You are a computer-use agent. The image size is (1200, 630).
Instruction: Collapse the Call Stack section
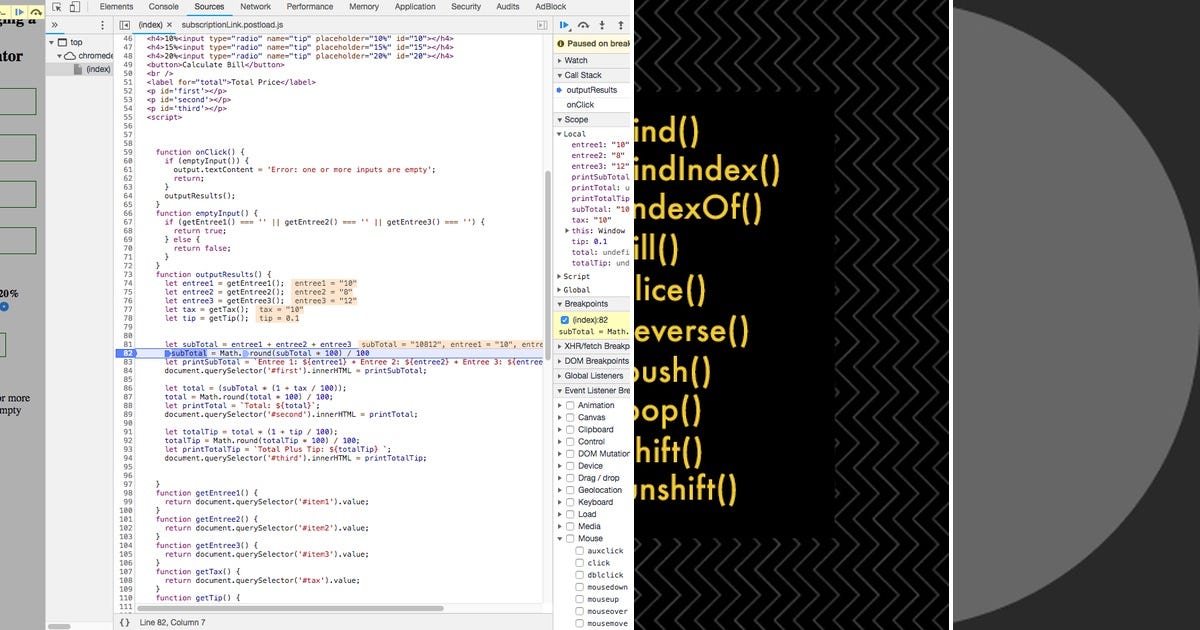pyautogui.click(x=593, y=75)
